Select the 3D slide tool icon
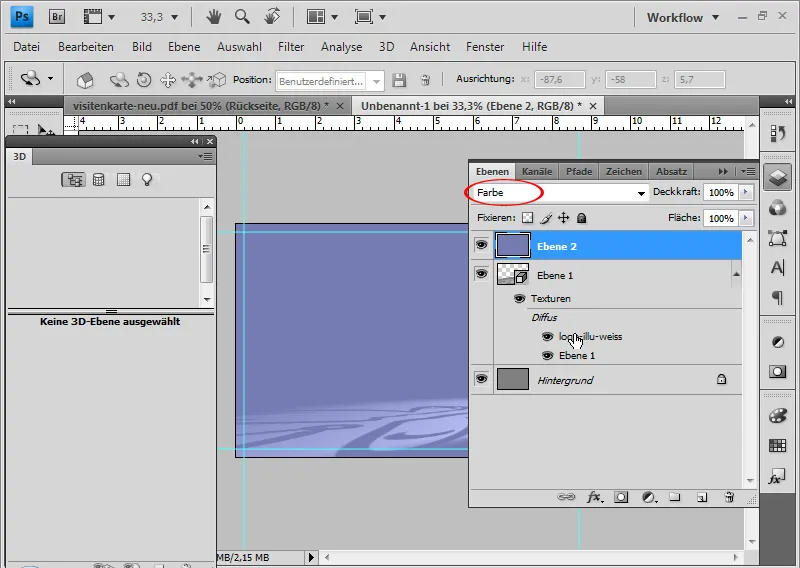Viewport: 800px width, 568px height. tap(192, 80)
